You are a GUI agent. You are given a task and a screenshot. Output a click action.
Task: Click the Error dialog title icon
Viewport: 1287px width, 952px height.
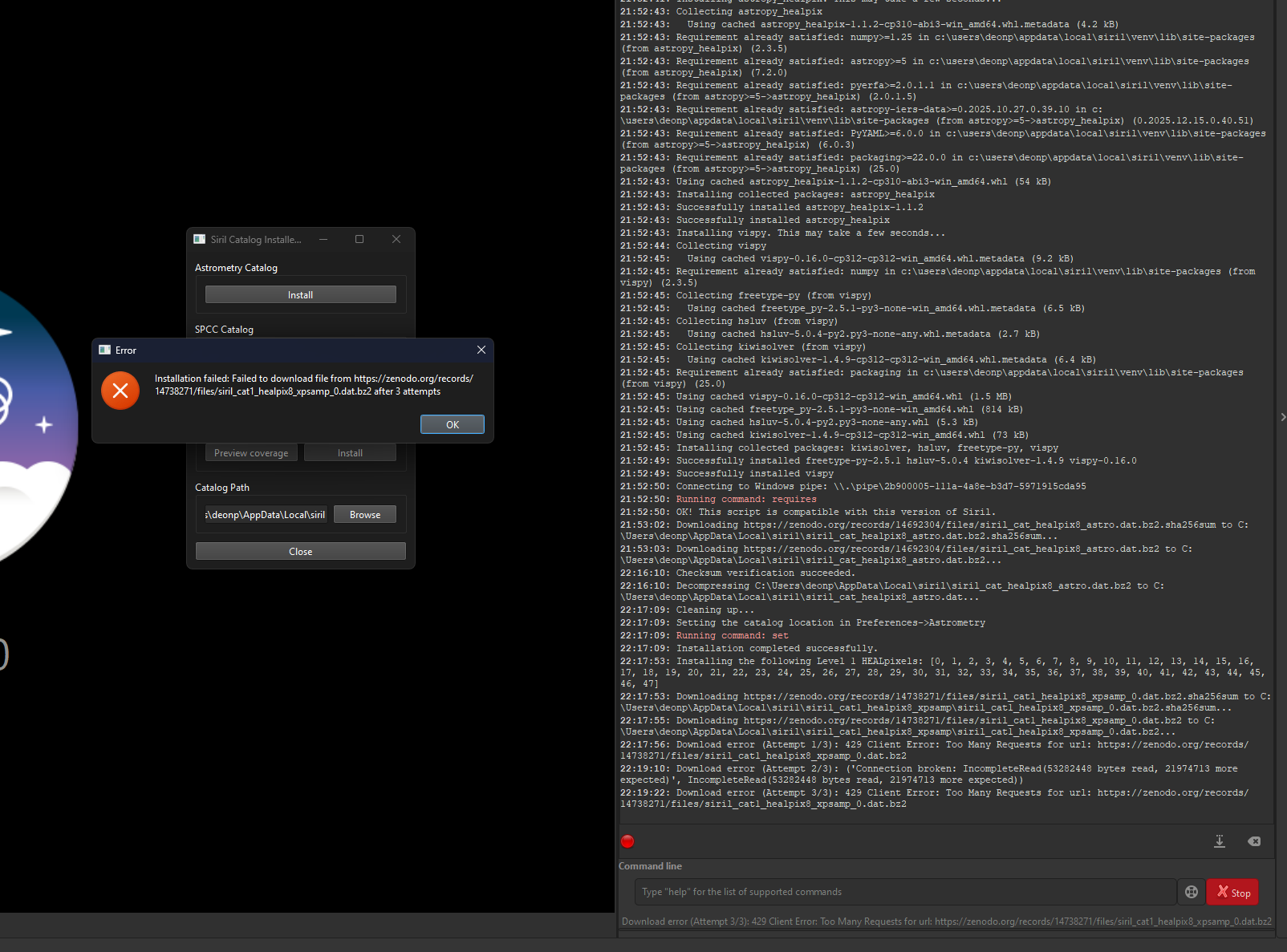pyautogui.click(x=104, y=350)
